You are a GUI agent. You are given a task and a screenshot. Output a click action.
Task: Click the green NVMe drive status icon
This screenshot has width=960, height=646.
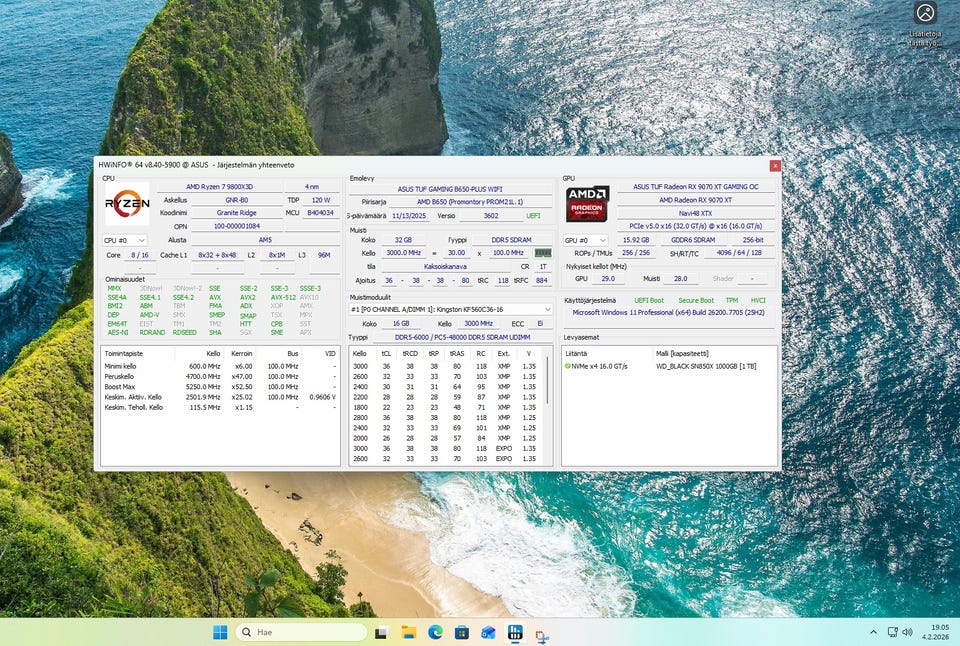pyautogui.click(x=568, y=367)
